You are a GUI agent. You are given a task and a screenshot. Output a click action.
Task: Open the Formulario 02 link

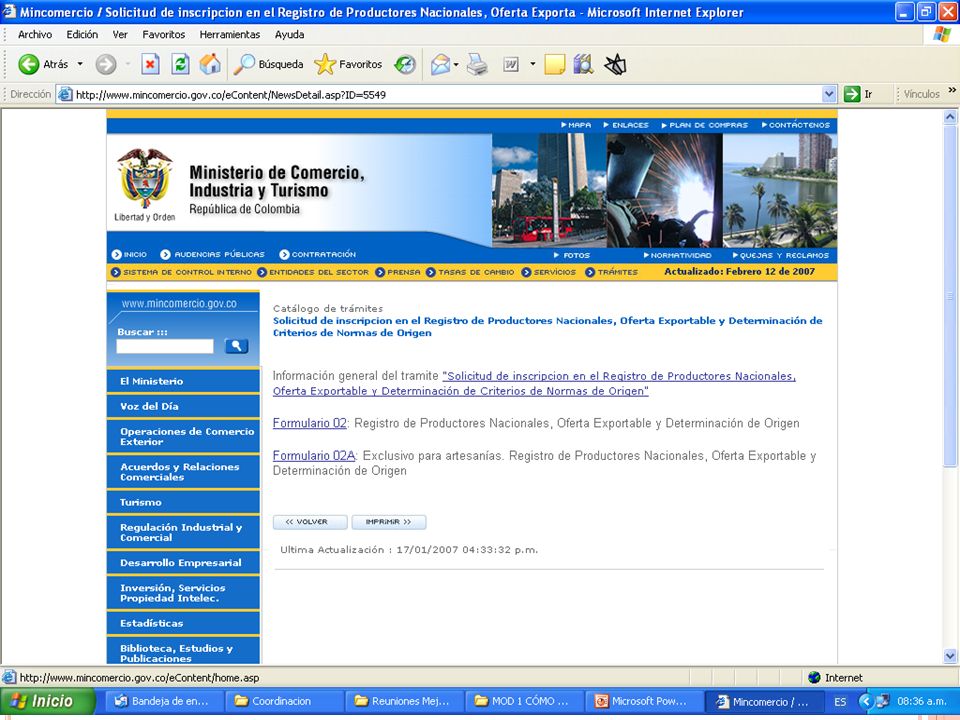click(x=310, y=423)
